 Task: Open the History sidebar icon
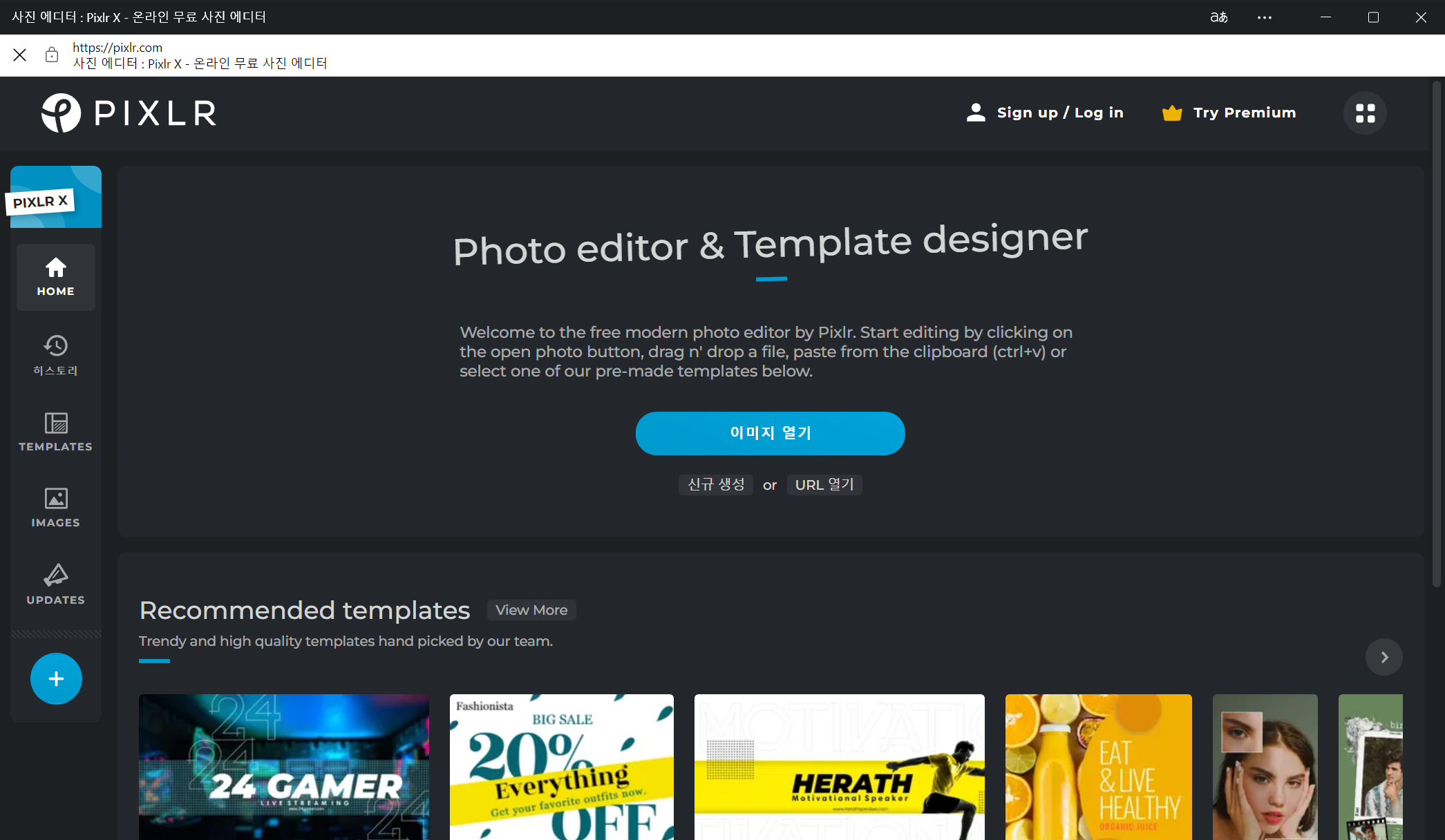(56, 355)
